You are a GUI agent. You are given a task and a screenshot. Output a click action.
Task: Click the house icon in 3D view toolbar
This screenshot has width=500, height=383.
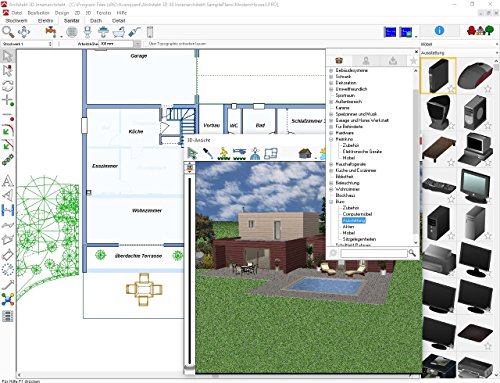(x=305, y=153)
